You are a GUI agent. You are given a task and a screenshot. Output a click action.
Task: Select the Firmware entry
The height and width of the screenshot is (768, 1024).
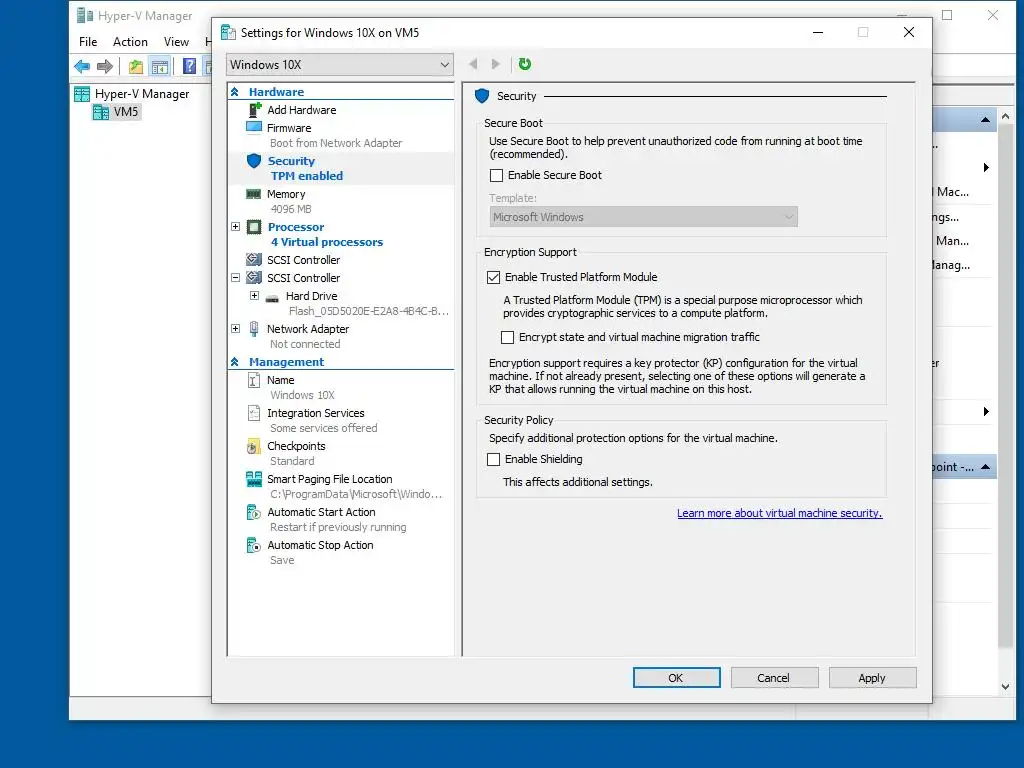[x=341, y=135]
